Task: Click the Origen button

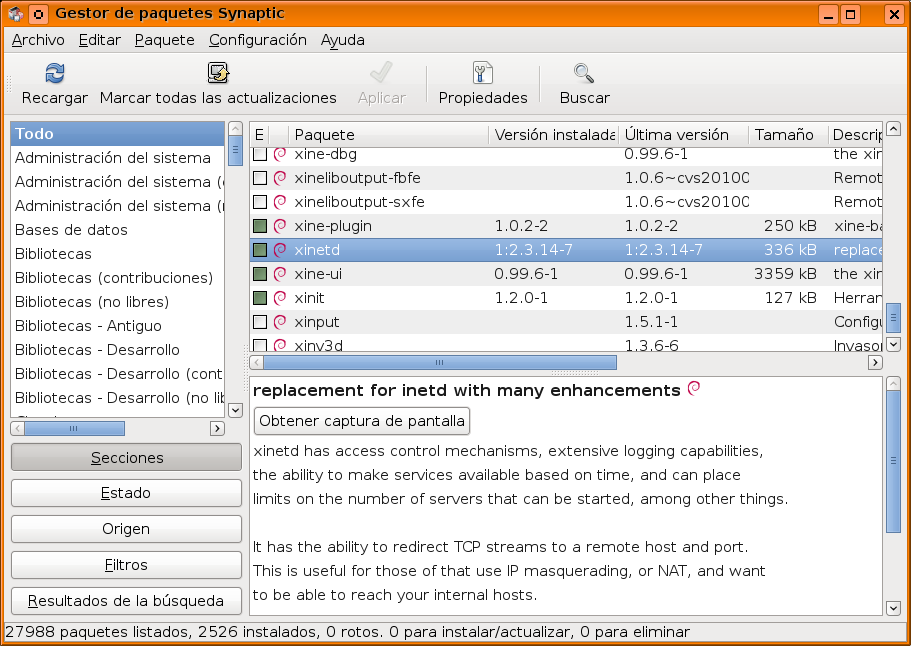Action: [126, 529]
